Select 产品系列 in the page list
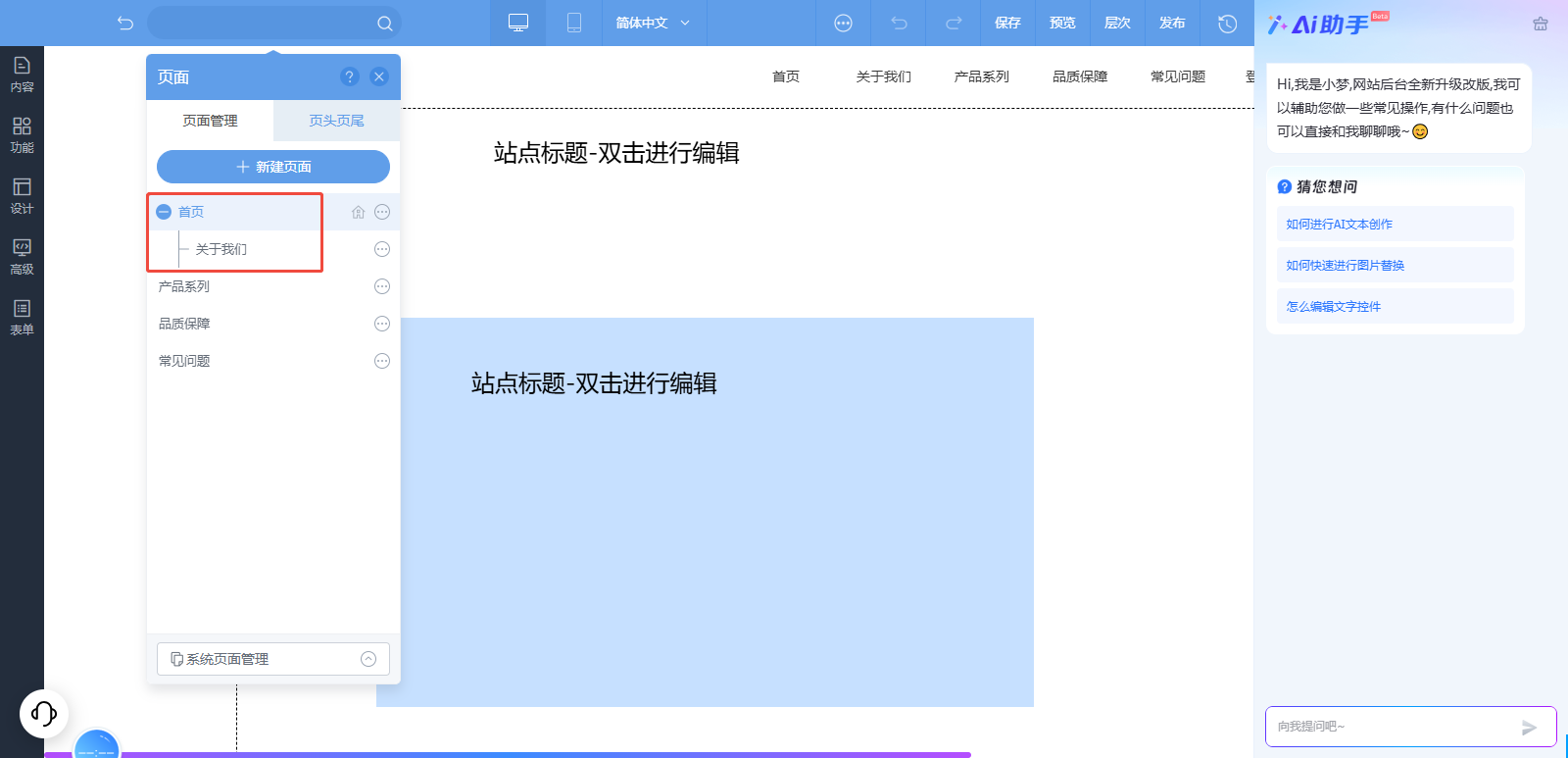1568x758 pixels. [x=184, y=286]
